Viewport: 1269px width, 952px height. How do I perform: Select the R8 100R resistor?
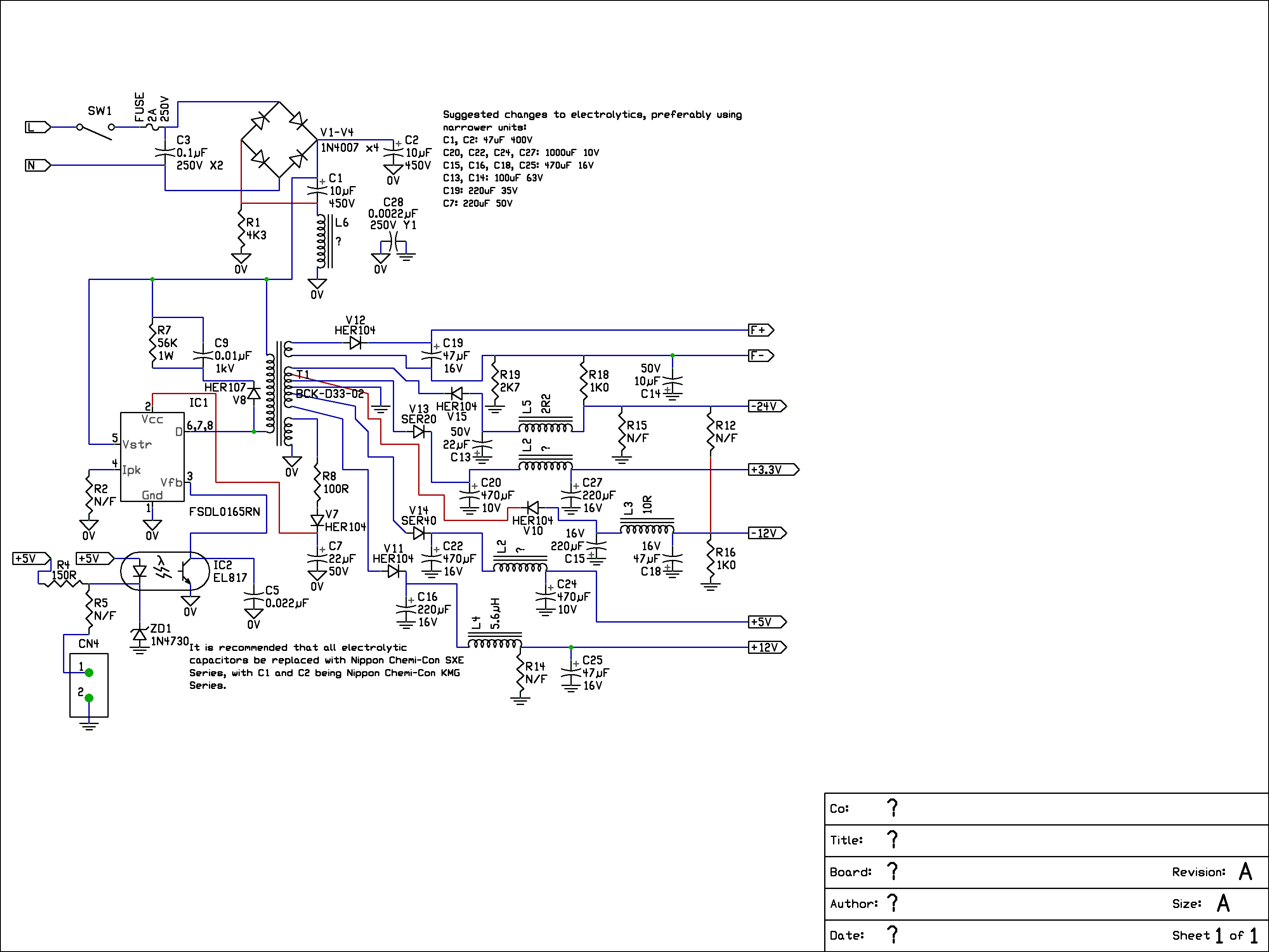tap(317, 482)
